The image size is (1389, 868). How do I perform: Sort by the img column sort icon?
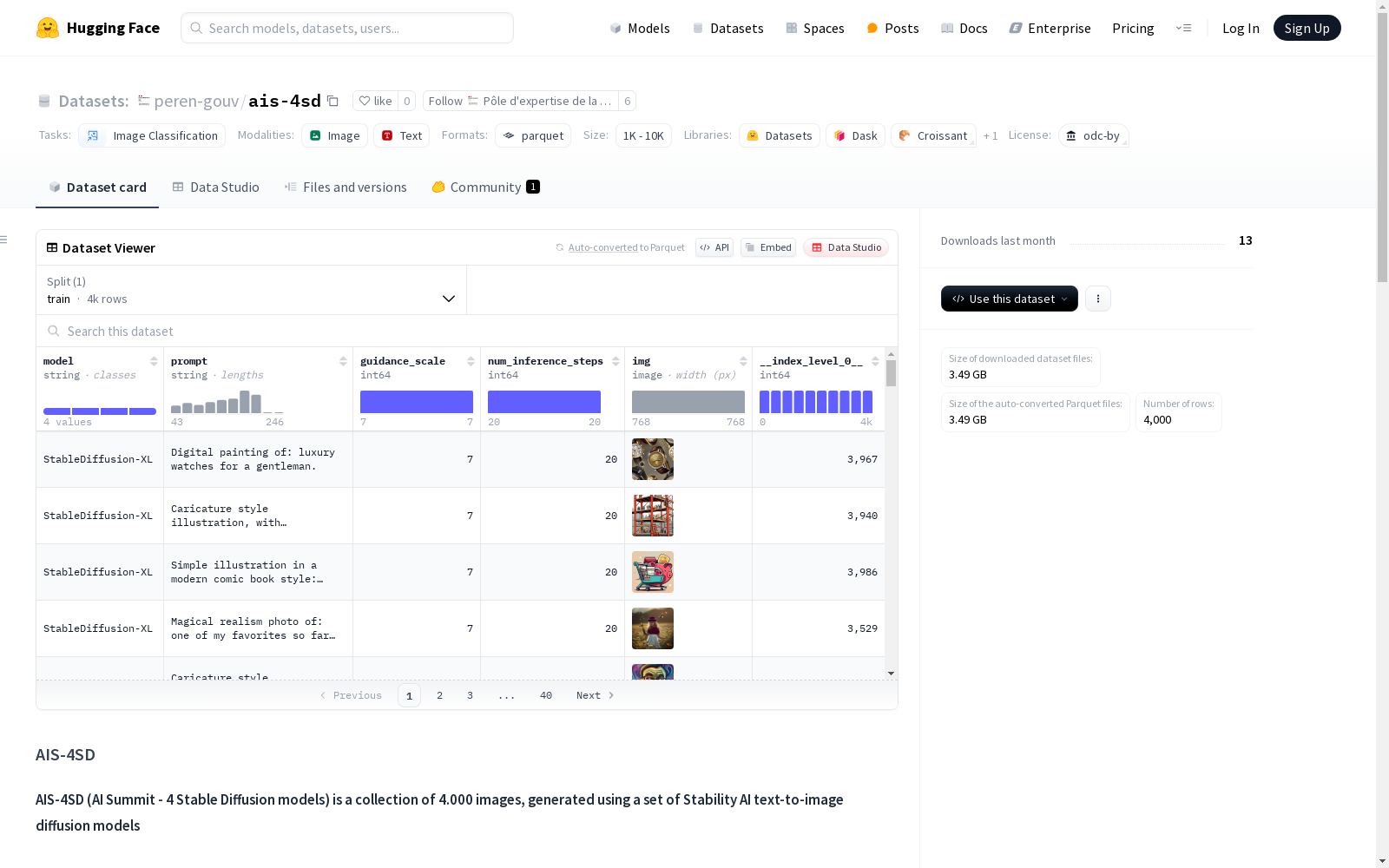click(x=743, y=361)
